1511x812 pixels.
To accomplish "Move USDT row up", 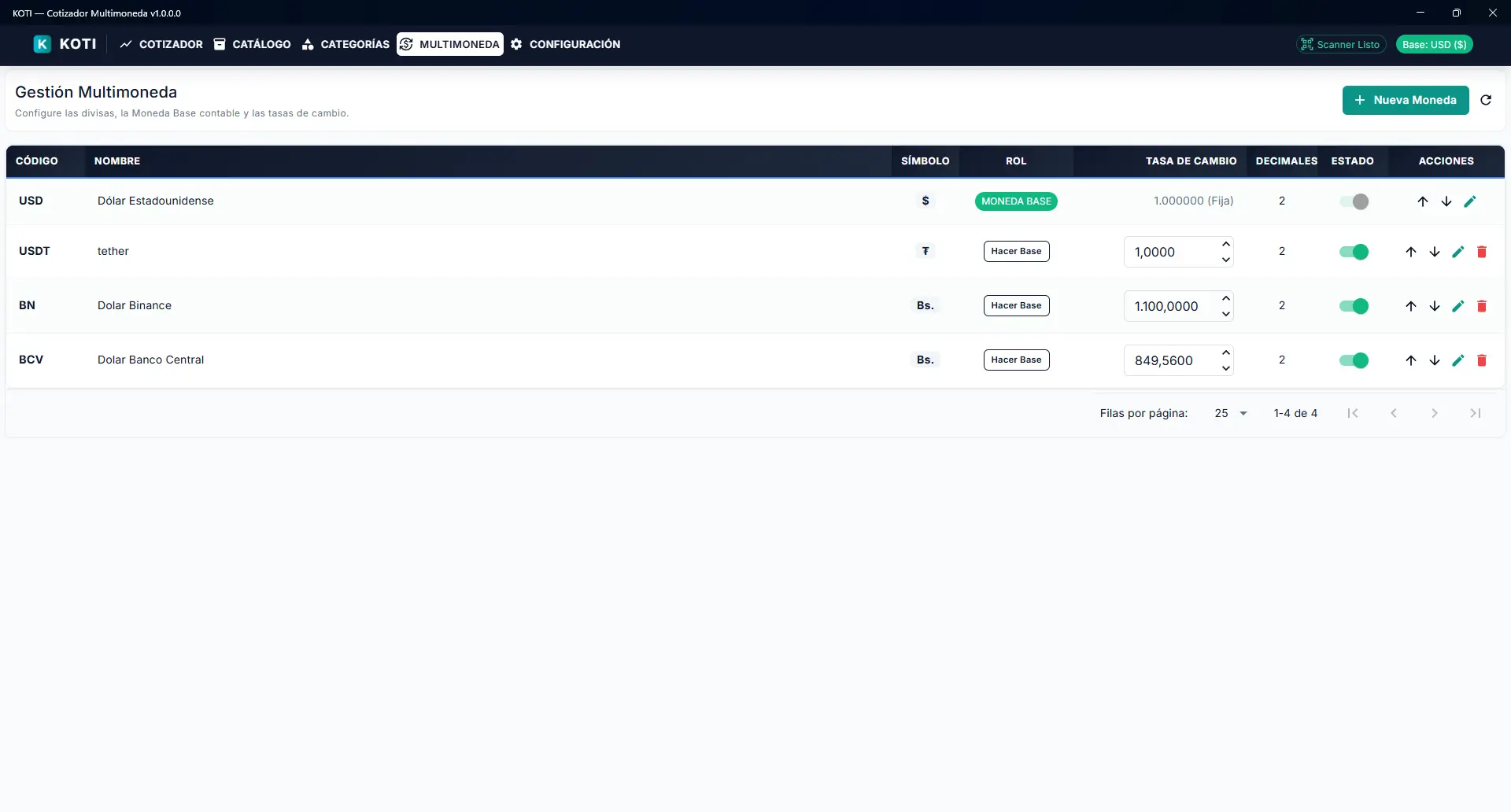I will 1411,252.
